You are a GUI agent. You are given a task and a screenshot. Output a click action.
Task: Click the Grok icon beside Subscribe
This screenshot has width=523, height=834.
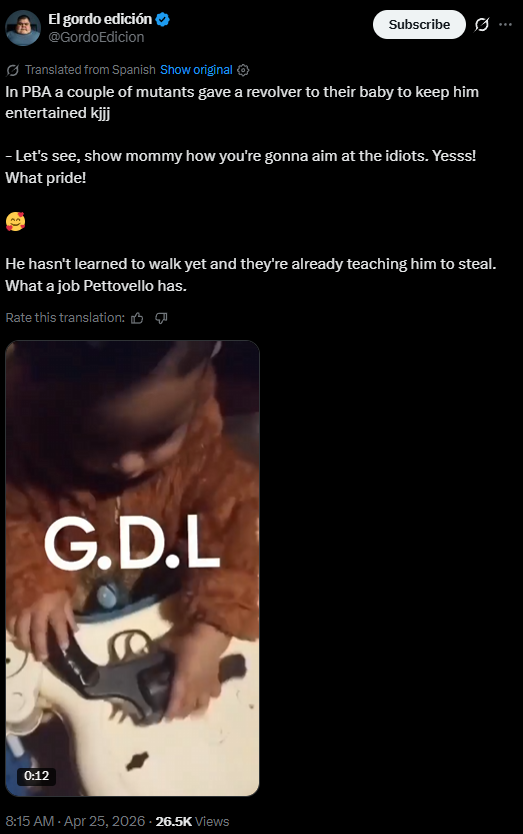point(482,24)
